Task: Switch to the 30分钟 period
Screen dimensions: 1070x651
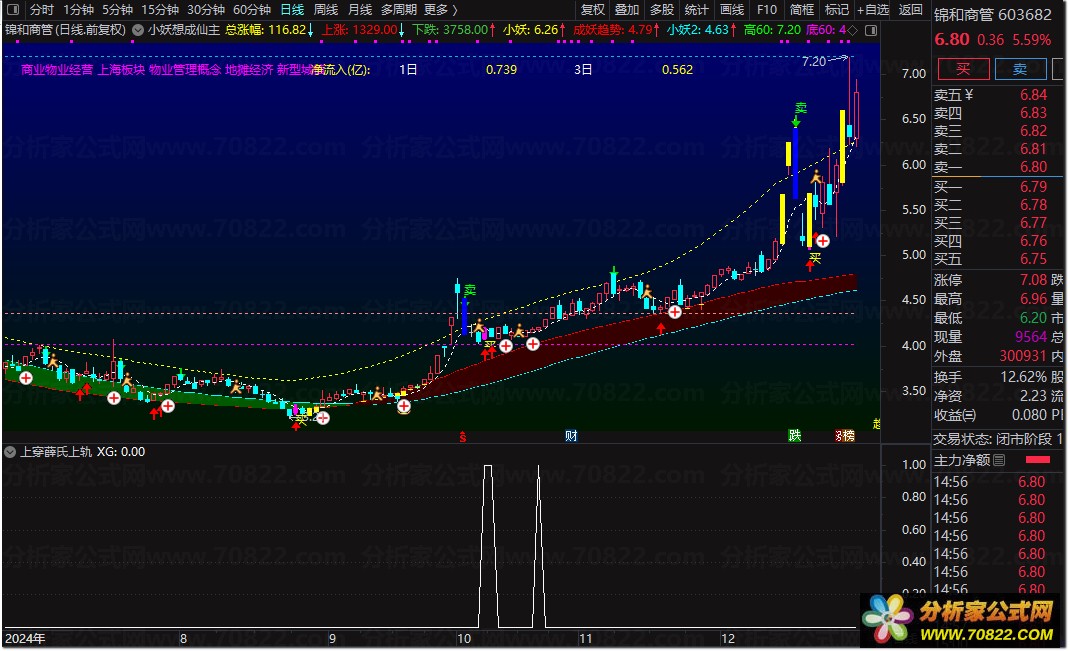Action: (x=206, y=10)
